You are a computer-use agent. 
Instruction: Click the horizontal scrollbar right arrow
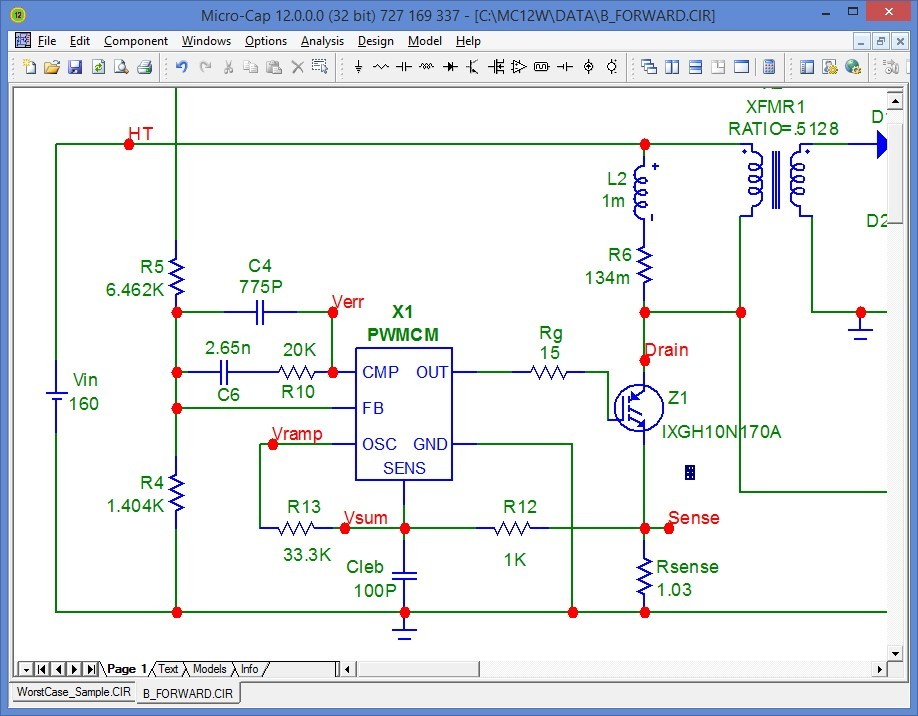coord(880,669)
